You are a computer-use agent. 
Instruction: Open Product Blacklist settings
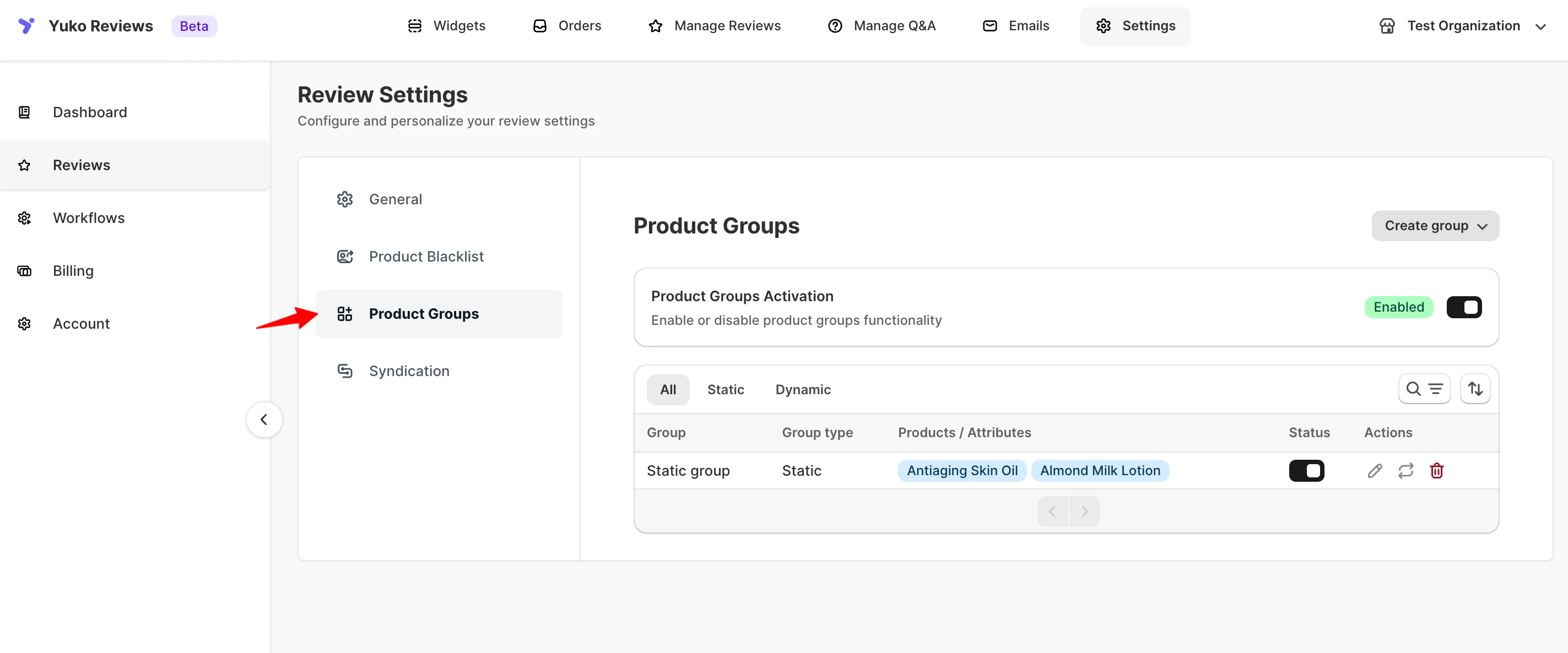(439, 256)
